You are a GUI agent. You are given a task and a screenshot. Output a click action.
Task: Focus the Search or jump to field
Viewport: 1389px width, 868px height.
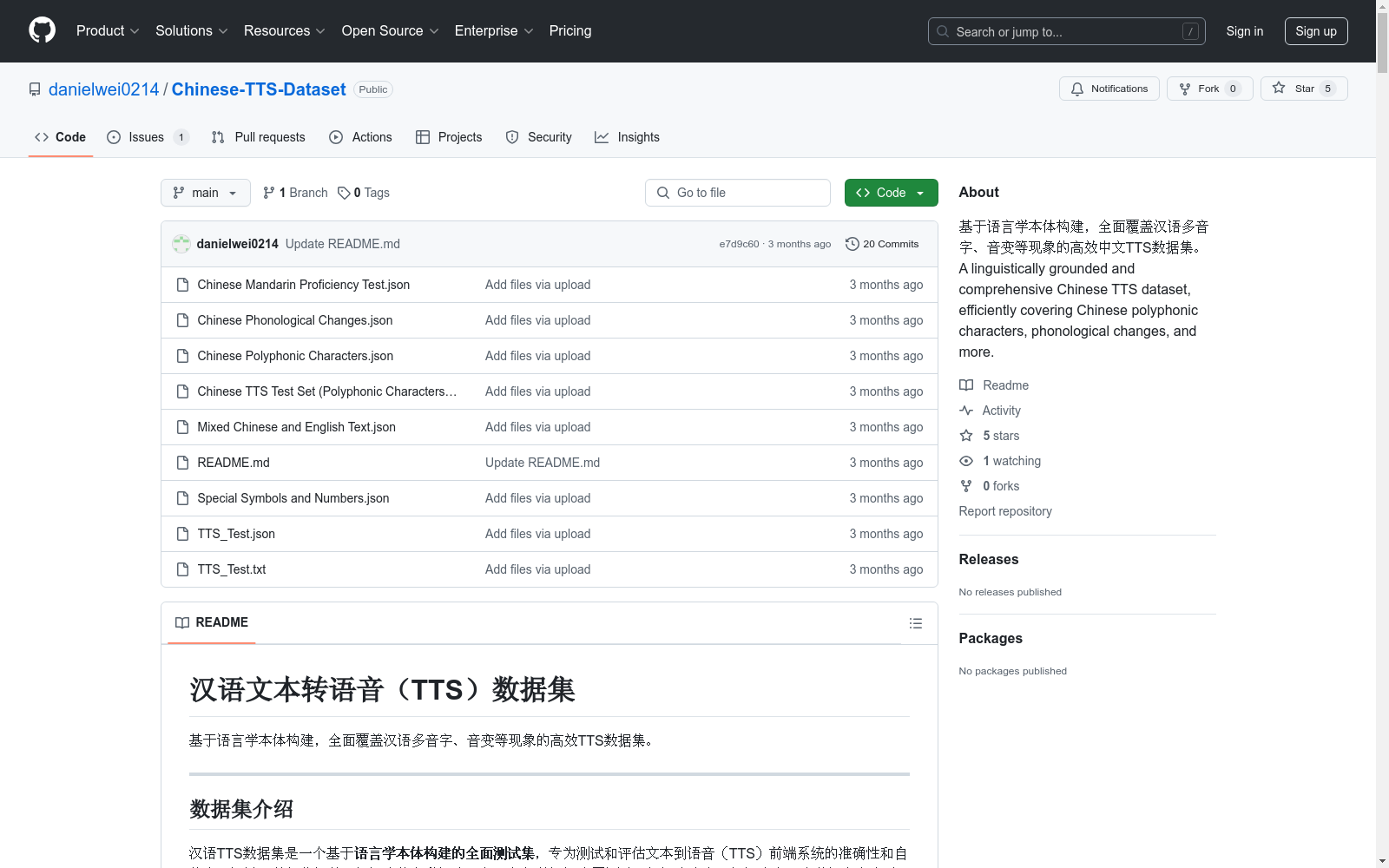[x=1066, y=31]
